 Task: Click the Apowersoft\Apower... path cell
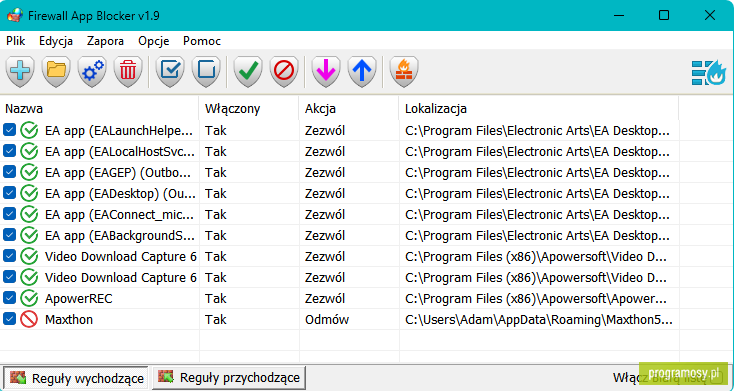(536, 299)
